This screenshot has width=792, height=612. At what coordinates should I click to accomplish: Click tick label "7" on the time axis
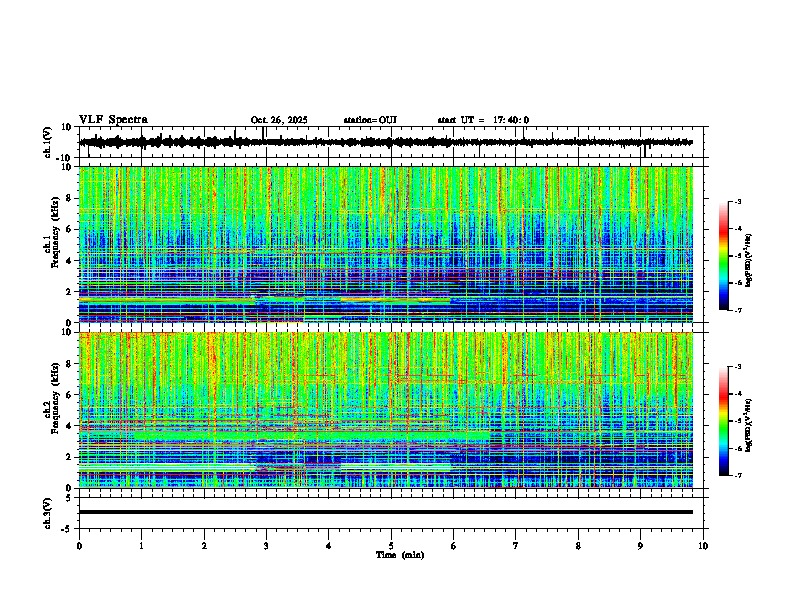click(x=516, y=546)
